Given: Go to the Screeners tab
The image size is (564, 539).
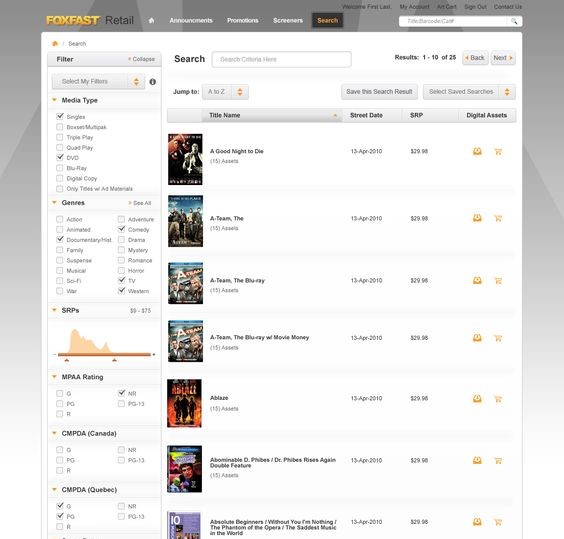Looking at the screenshot, I should [288, 21].
